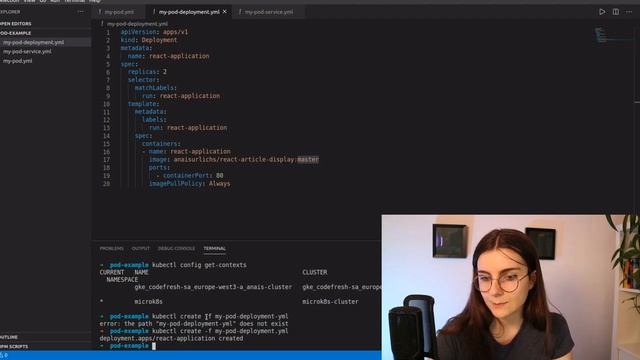This screenshot has height=360, width=640.
Task: Switch to the PROBLEMS panel tab
Action: pyautogui.click(x=111, y=248)
